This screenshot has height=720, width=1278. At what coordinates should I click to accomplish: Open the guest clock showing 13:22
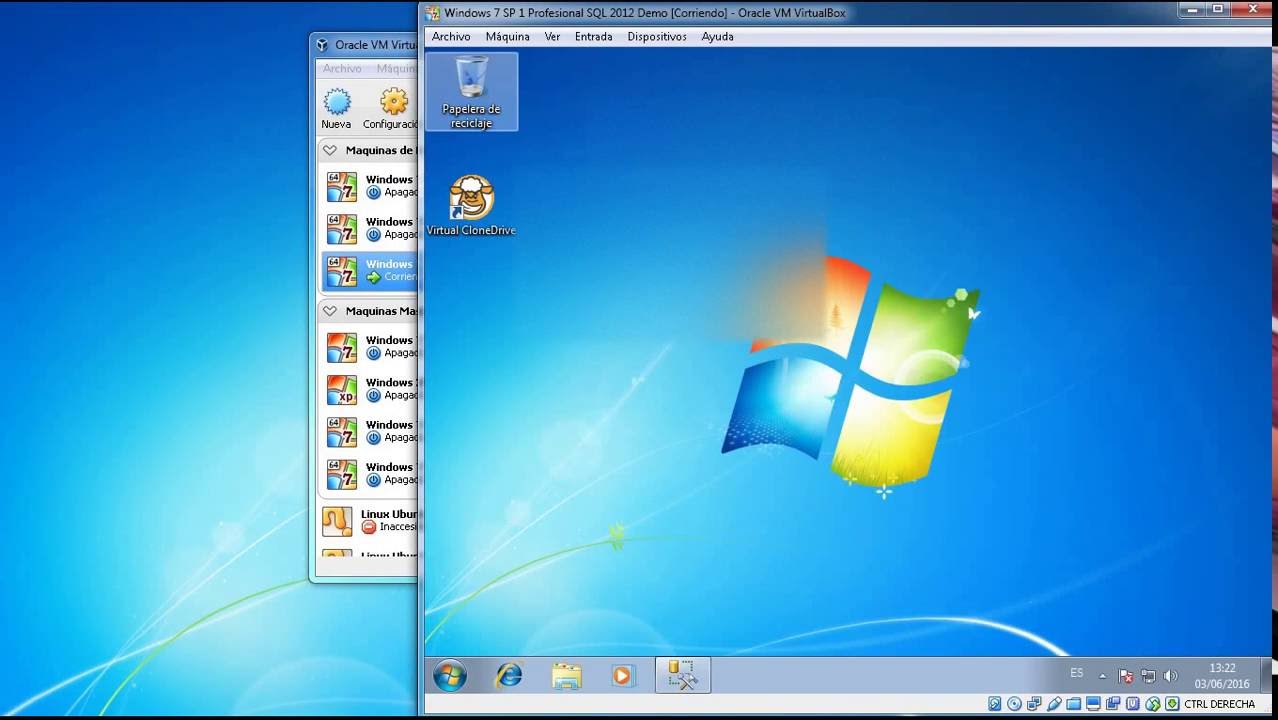pos(1222,676)
